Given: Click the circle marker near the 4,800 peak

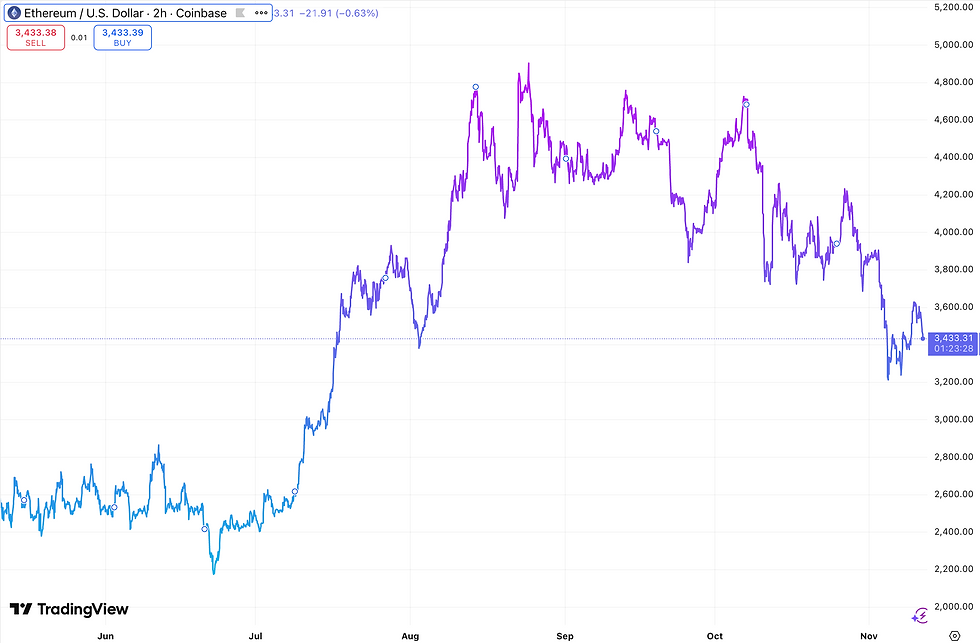Looking at the screenshot, I should tap(475, 87).
